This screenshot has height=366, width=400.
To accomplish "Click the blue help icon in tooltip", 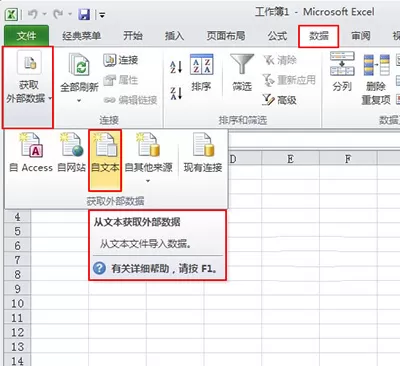I will tap(99, 268).
